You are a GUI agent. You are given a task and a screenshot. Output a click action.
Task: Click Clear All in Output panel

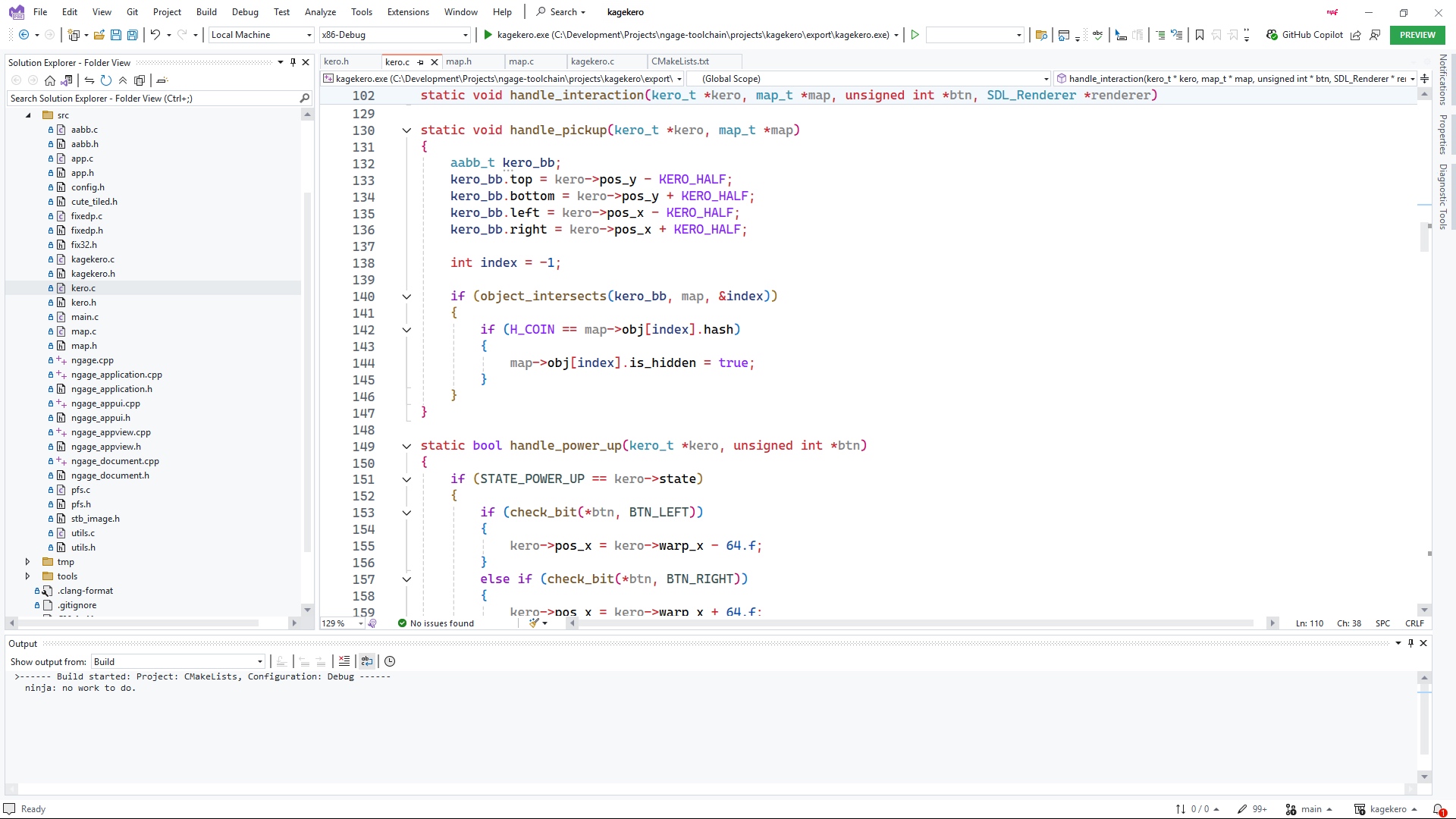pyautogui.click(x=344, y=661)
